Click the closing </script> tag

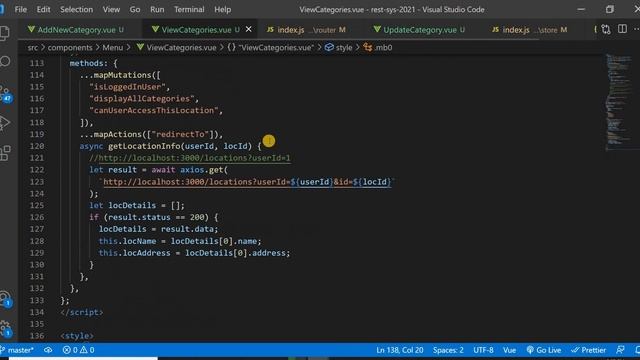tap(82, 312)
